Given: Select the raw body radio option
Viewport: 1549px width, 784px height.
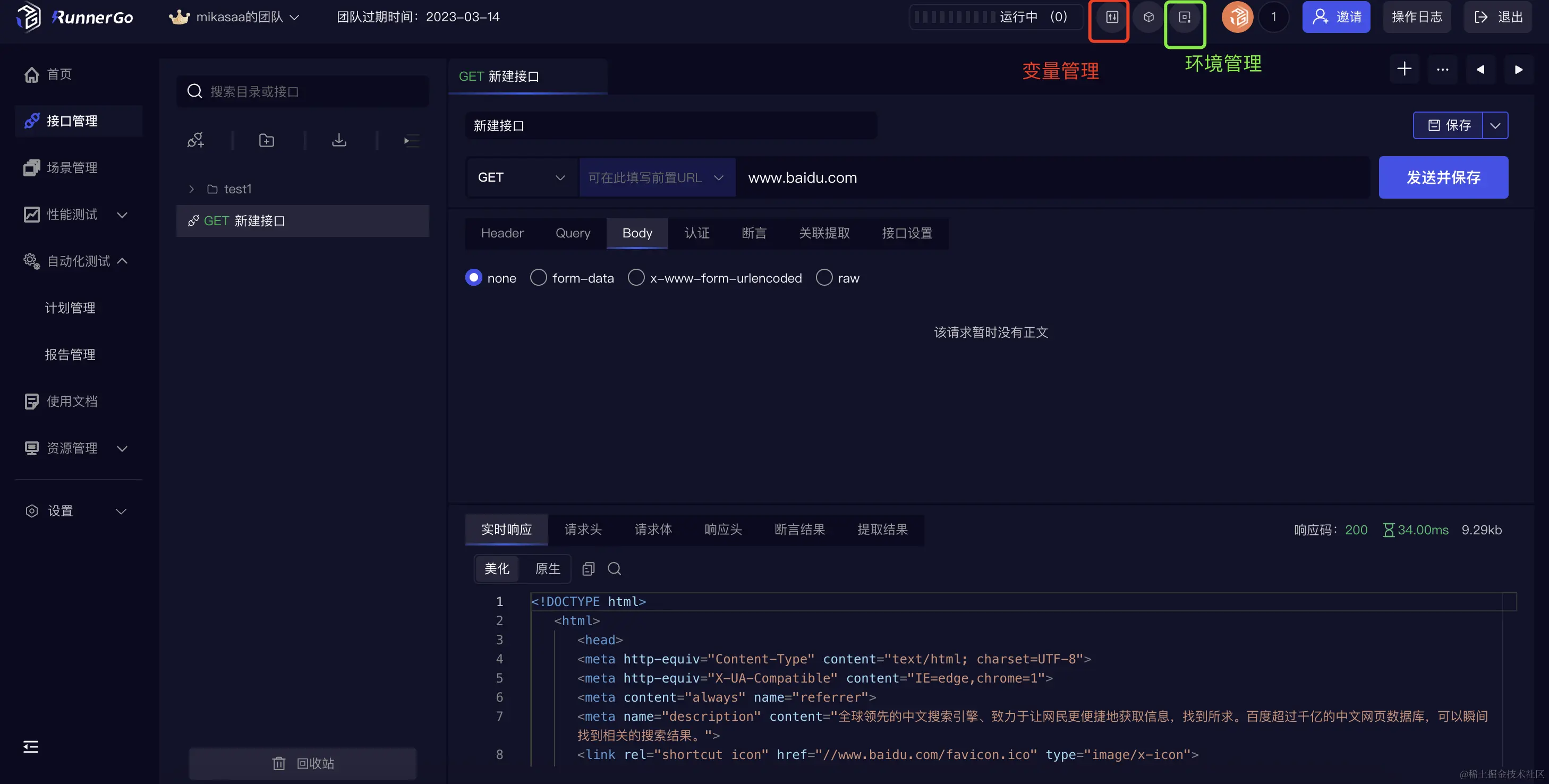Looking at the screenshot, I should coord(824,278).
